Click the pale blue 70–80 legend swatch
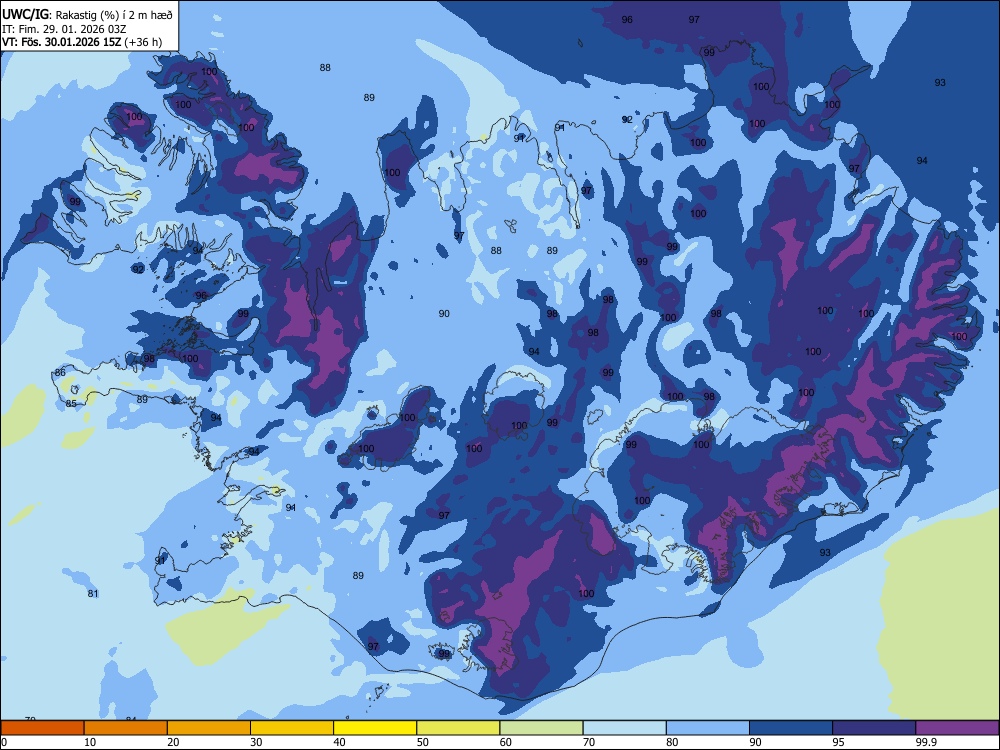This screenshot has width=1000, height=750. click(624, 728)
